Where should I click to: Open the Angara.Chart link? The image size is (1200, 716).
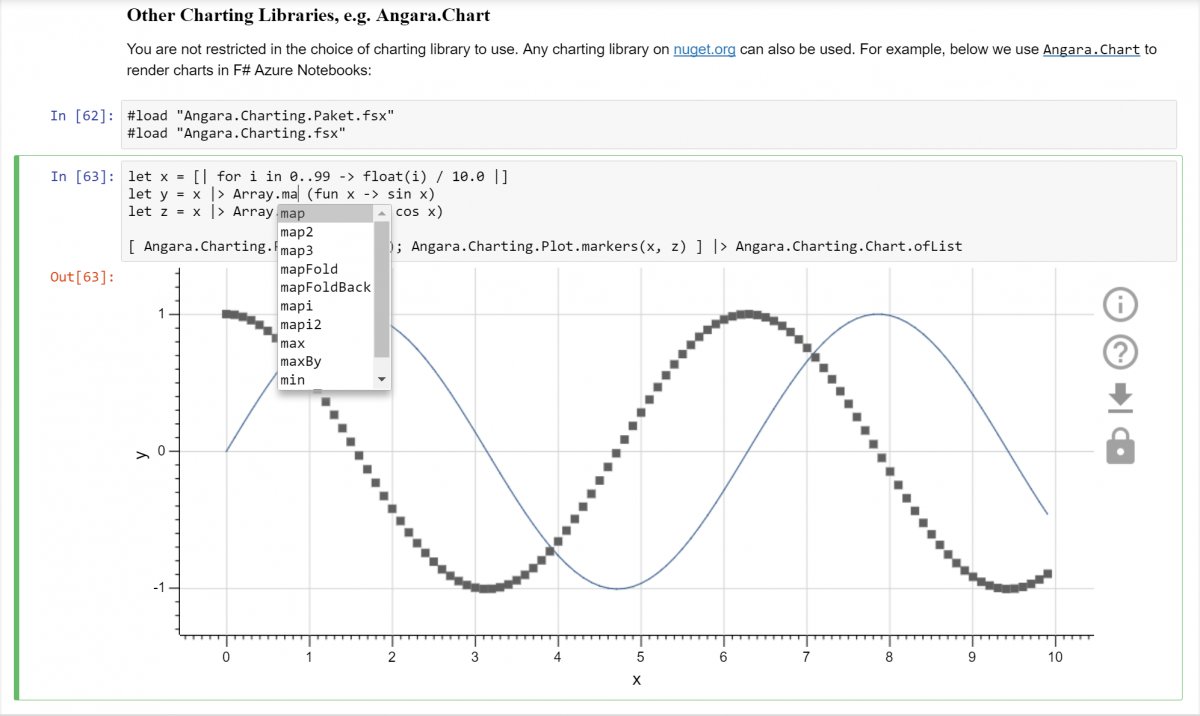click(x=1091, y=48)
